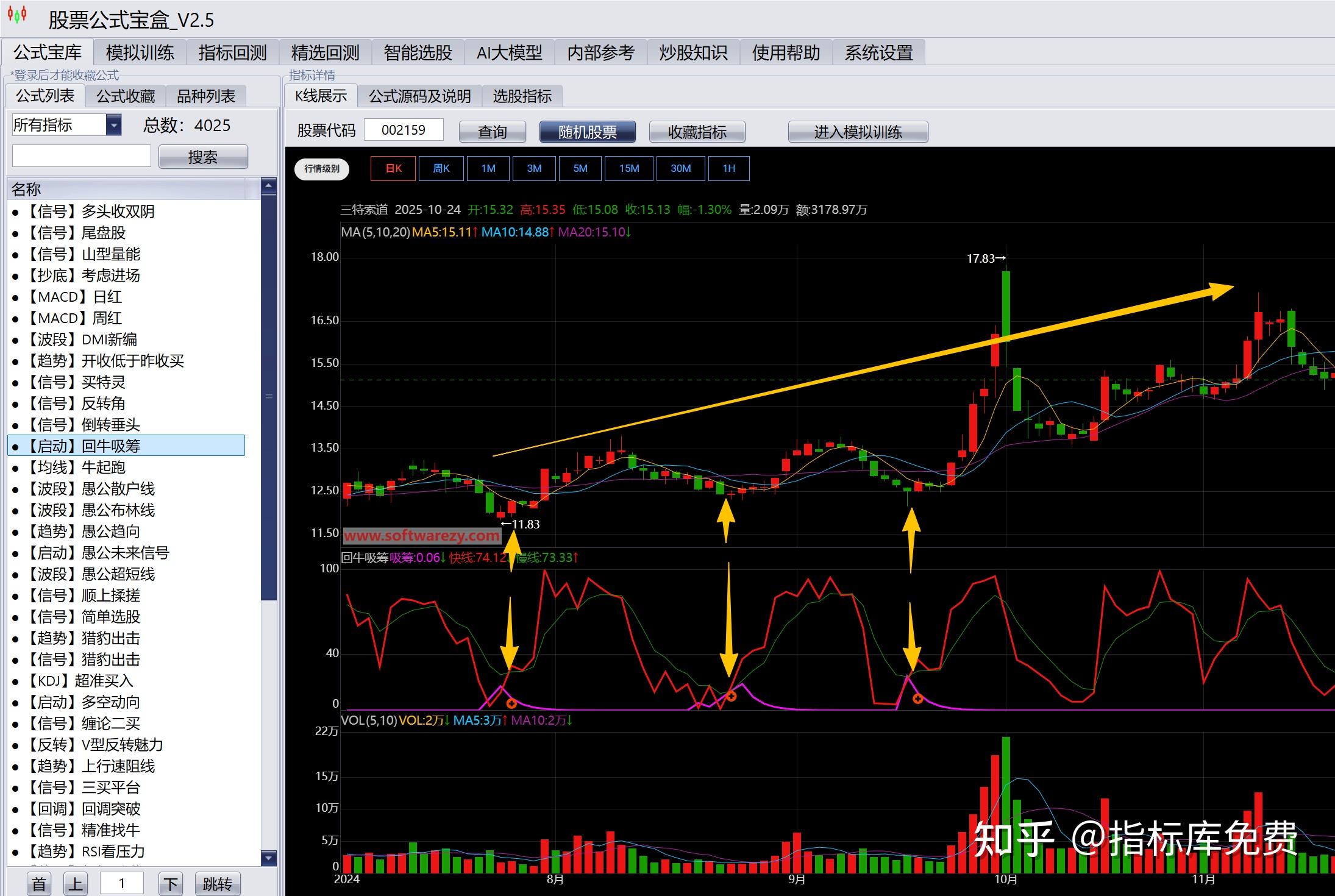Click the stock code input field
The image size is (1335, 896).
coord(404,130)
